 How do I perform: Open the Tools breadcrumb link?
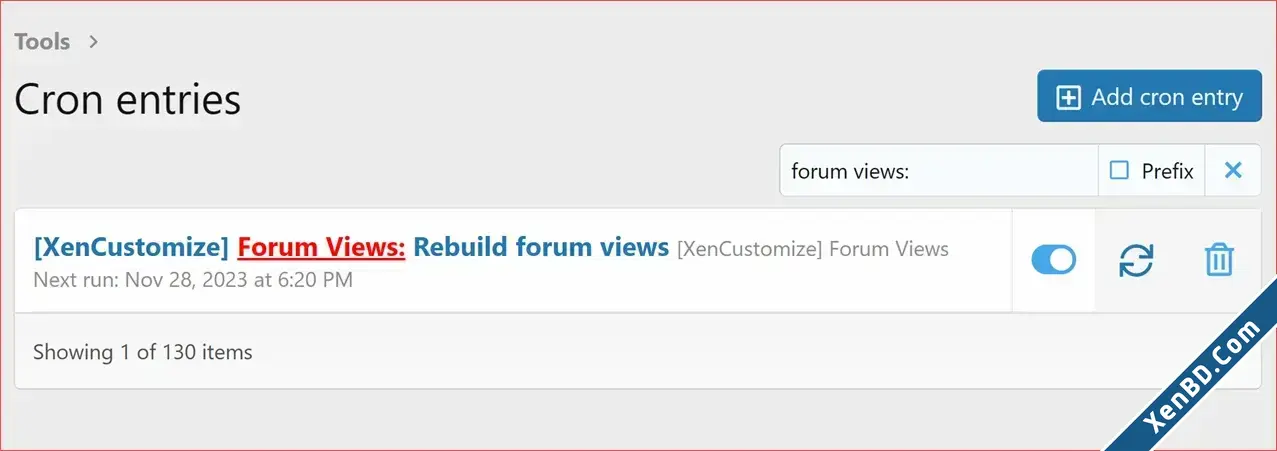[42, 42]
